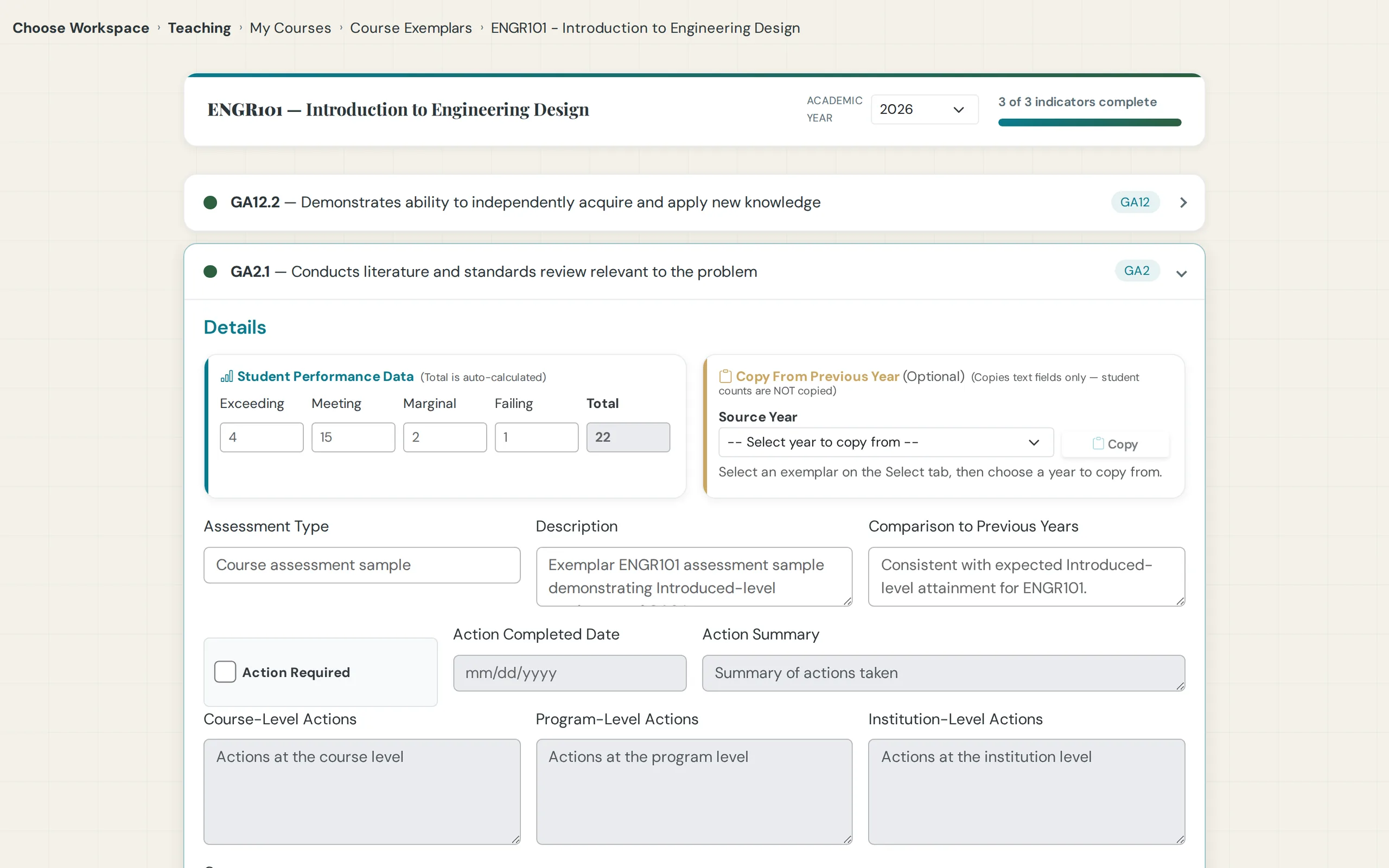Image resolution: width=1389 pixels, height=868 pixels.
Task: Click the green status dot for GA12.2
Action: [x=210, y=202]
